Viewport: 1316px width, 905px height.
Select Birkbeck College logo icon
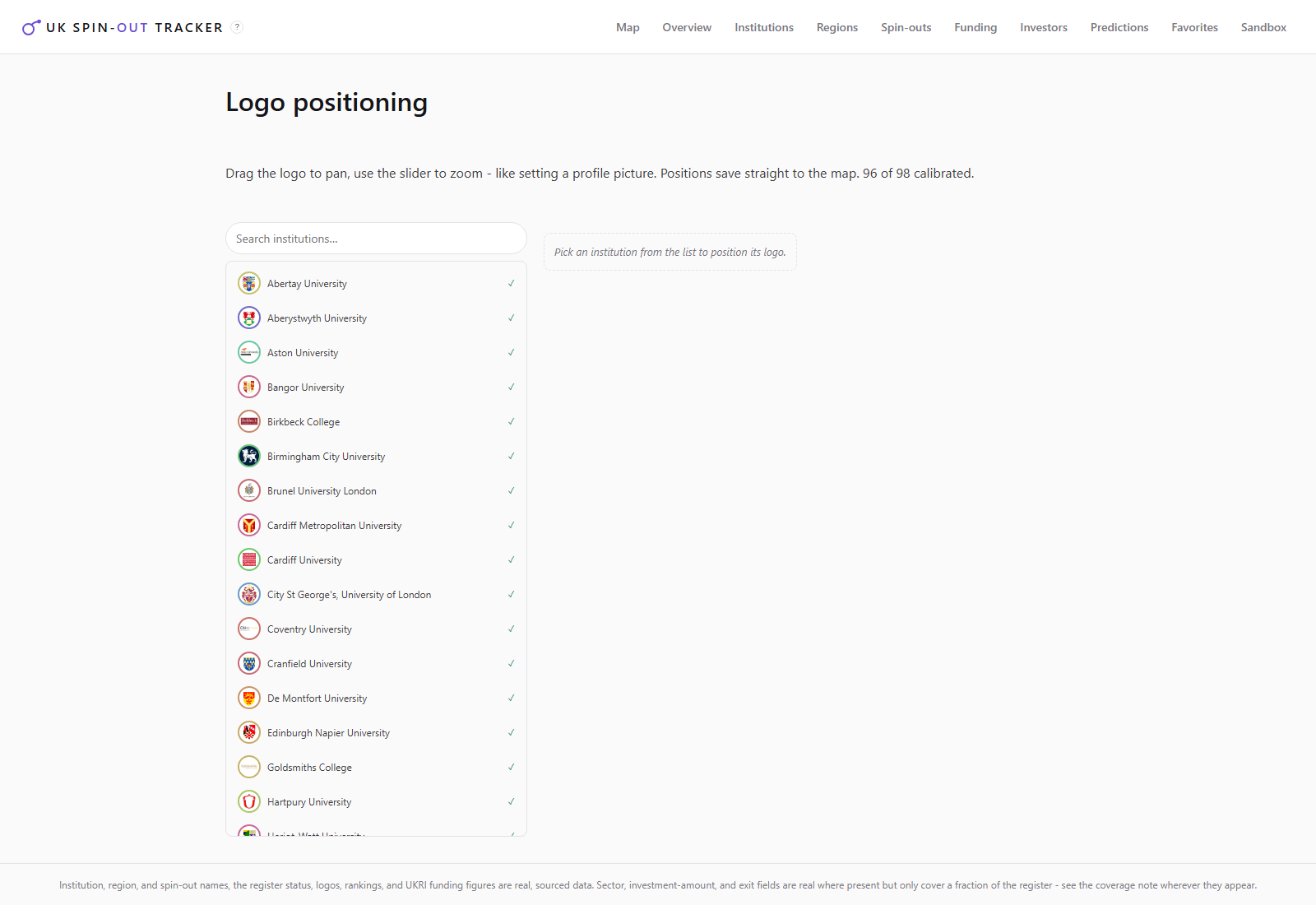(x=249, y=421)
